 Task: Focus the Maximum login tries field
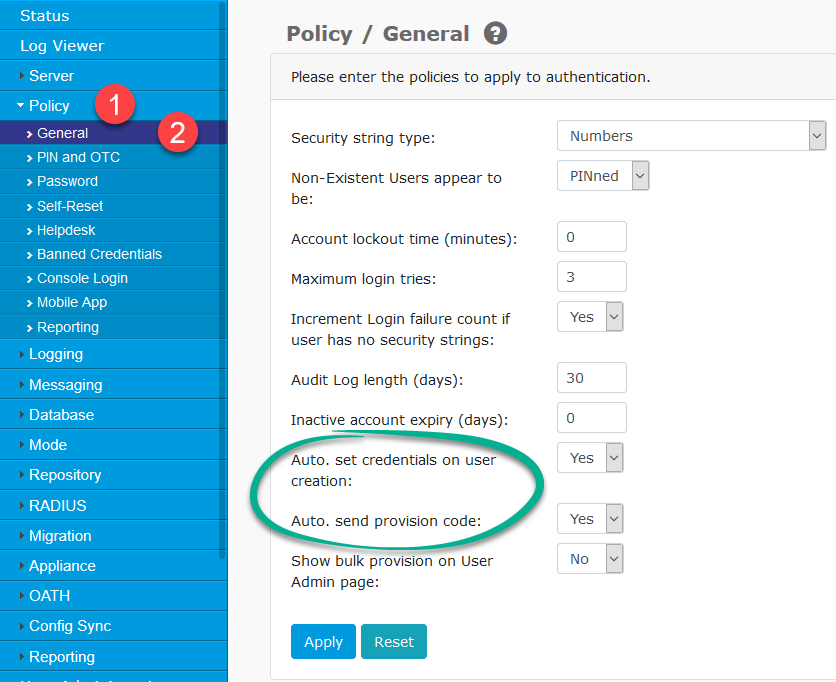tap(591, 277)
